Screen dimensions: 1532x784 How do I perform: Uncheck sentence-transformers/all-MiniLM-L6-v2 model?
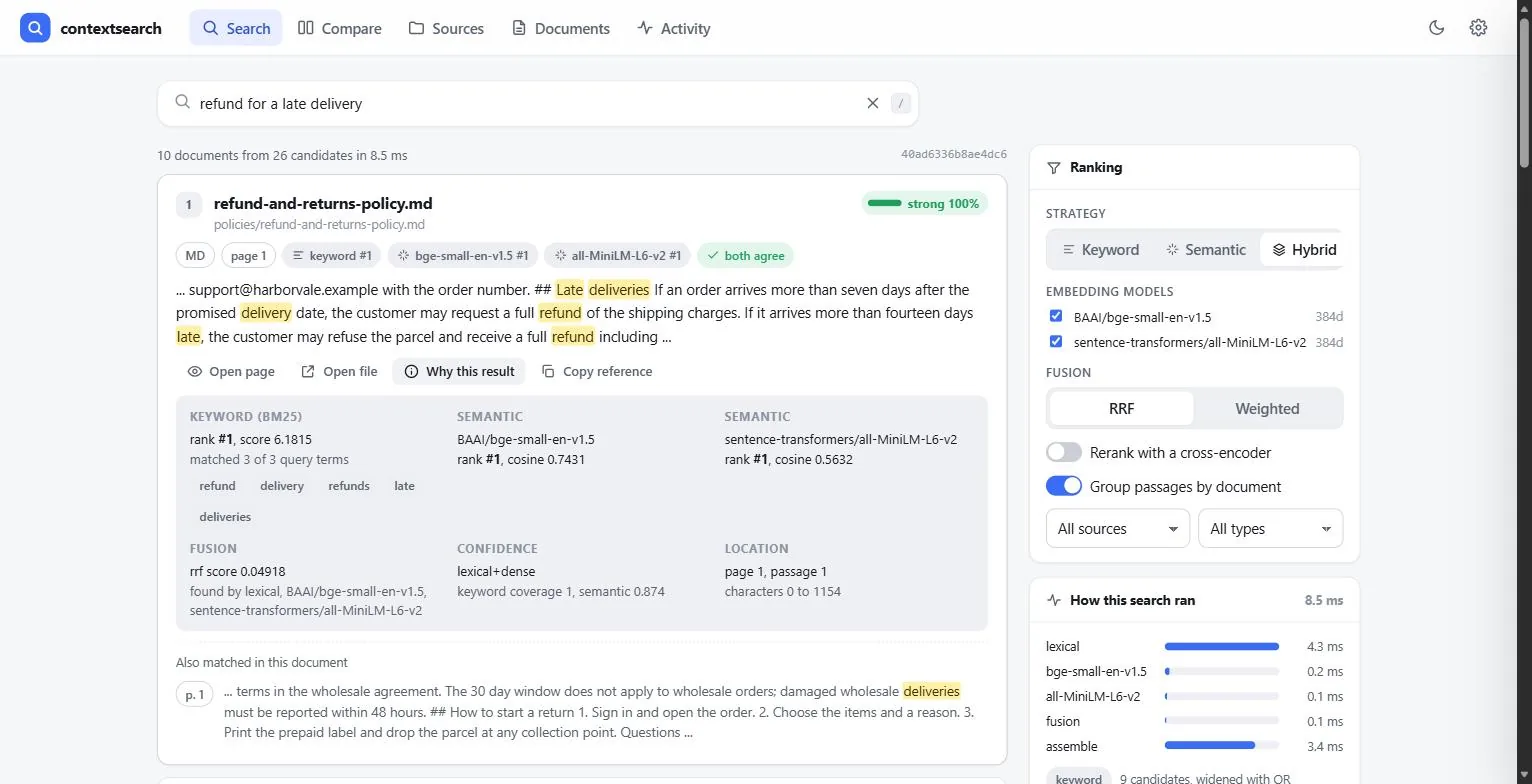1056,341
